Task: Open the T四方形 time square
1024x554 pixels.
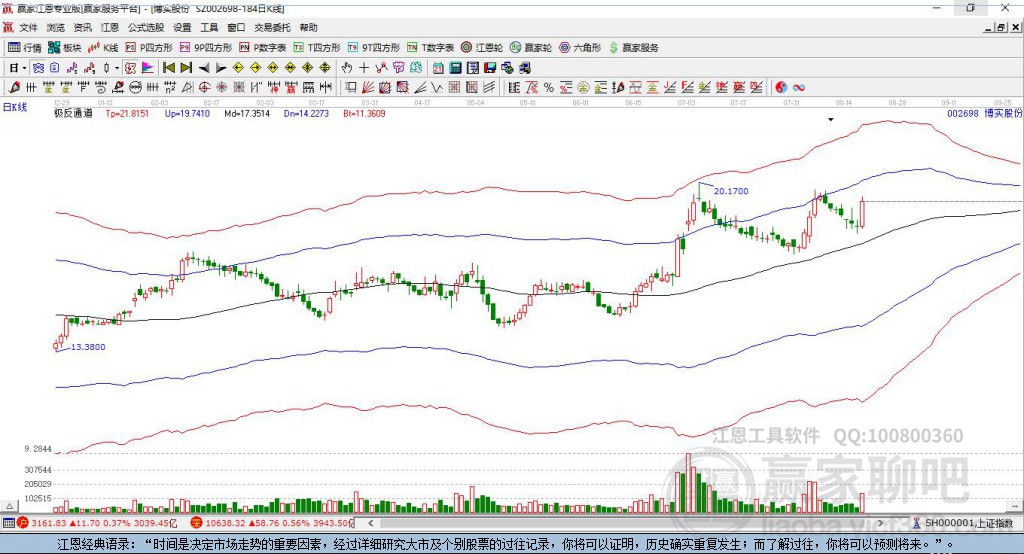Action: coord(317,48)
